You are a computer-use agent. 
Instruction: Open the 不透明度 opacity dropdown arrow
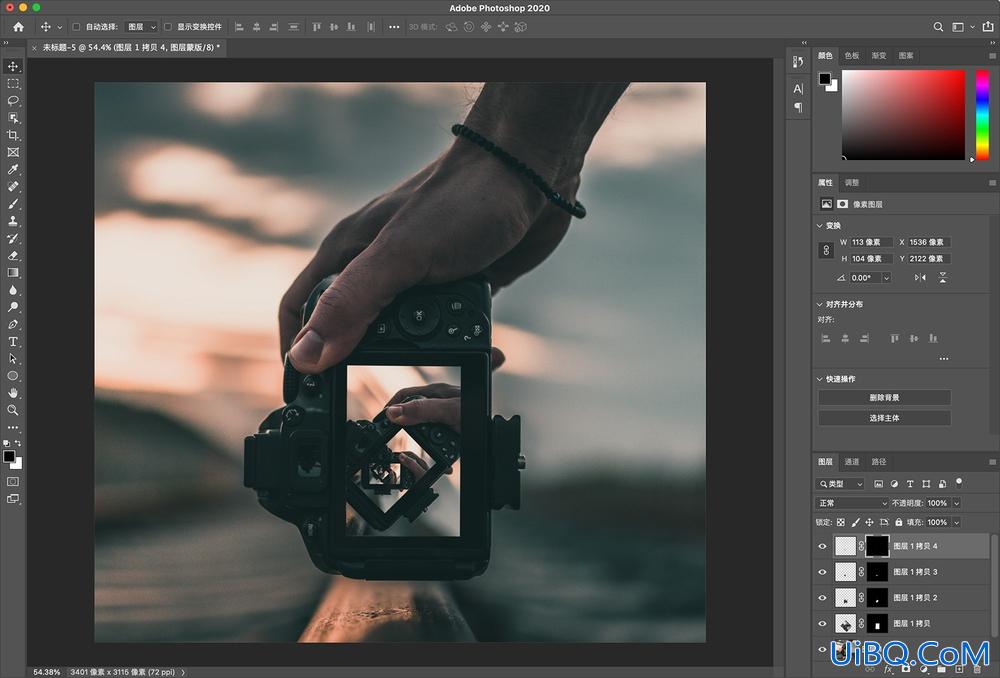[956, 503]
